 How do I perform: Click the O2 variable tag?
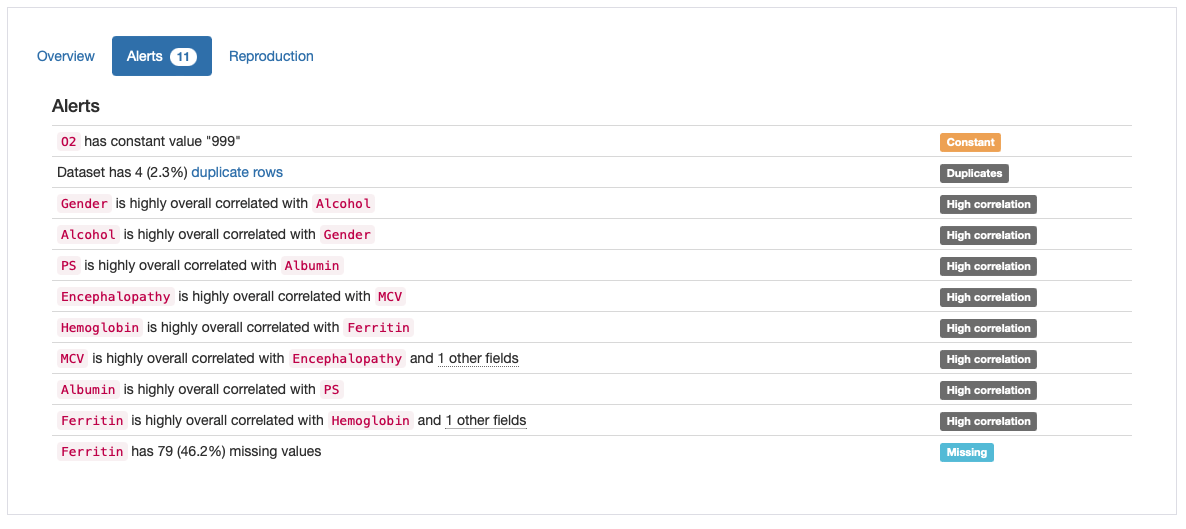[x=69, y=142]
